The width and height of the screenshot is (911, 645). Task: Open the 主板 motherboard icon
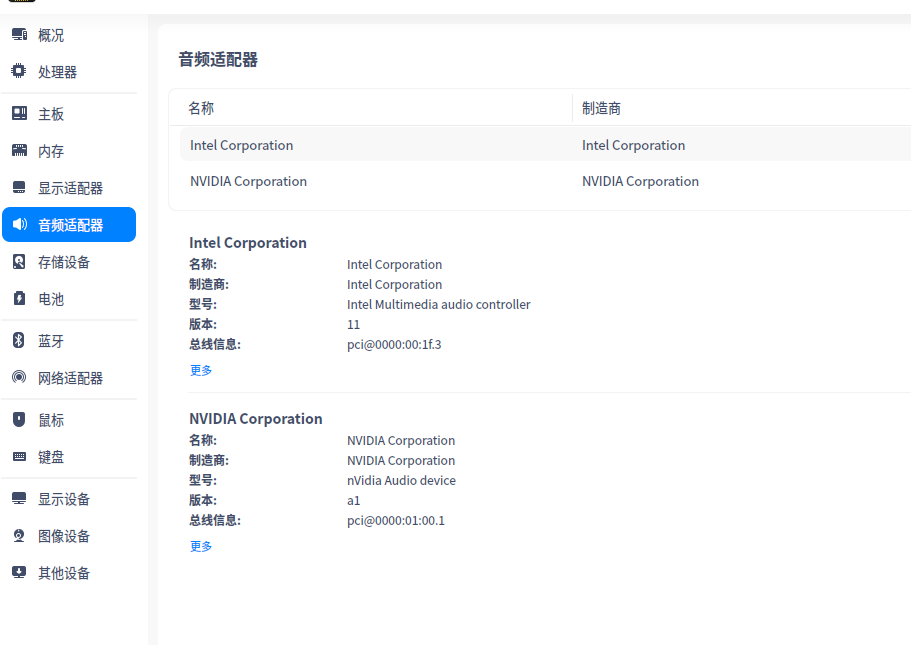19,113
